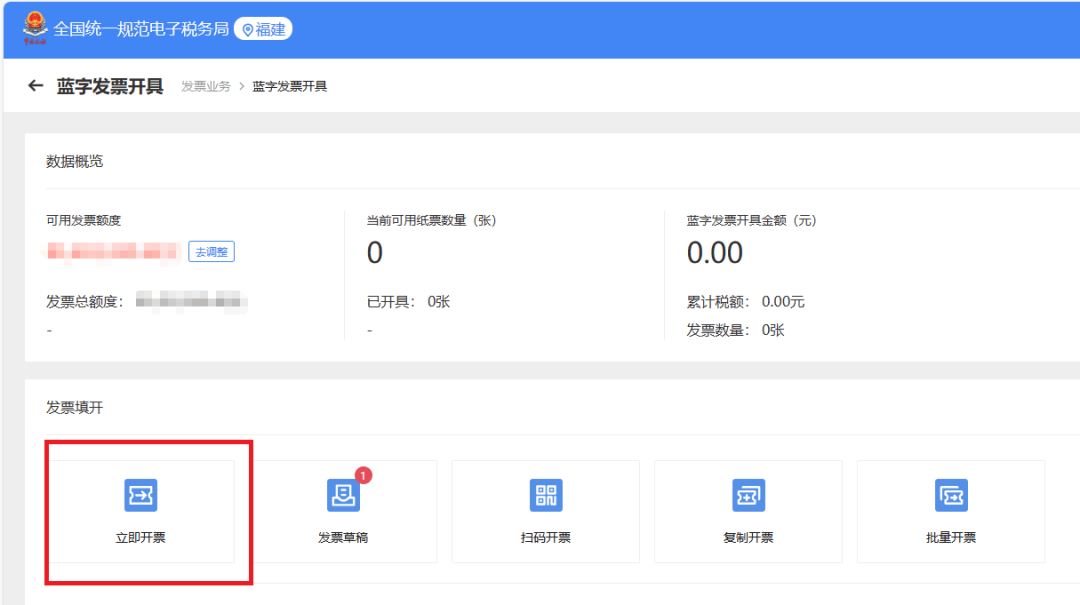Choose the 扫码开票 label
The width and height of the screenshot is (1080, 605).
546,538
